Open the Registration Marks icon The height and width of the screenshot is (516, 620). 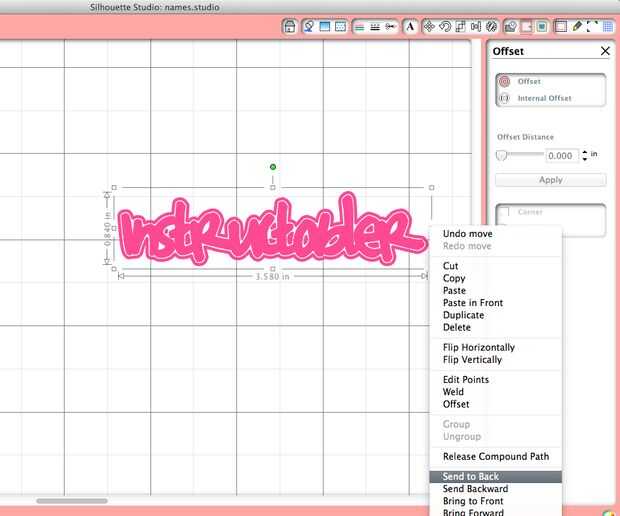coord(592,26)
